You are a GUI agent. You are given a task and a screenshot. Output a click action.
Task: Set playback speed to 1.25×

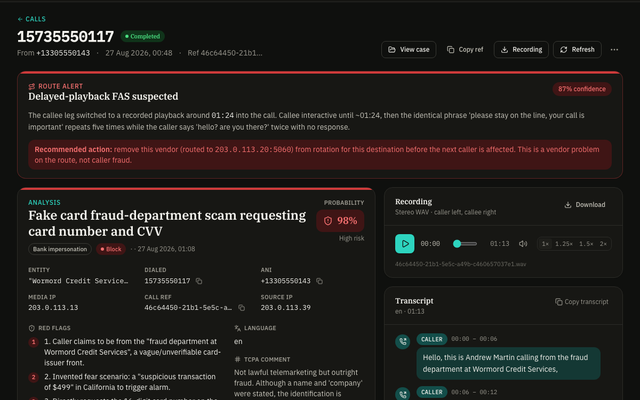[x=564, y=244]
